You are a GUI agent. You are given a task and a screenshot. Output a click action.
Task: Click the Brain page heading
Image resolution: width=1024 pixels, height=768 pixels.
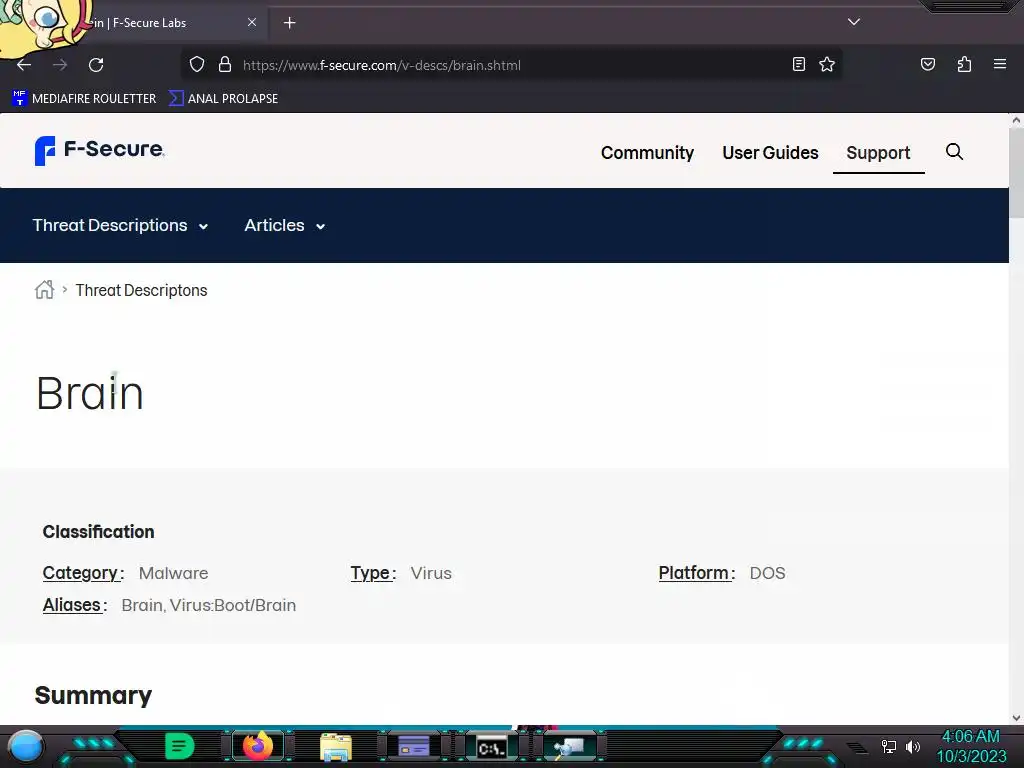(89, 392)
